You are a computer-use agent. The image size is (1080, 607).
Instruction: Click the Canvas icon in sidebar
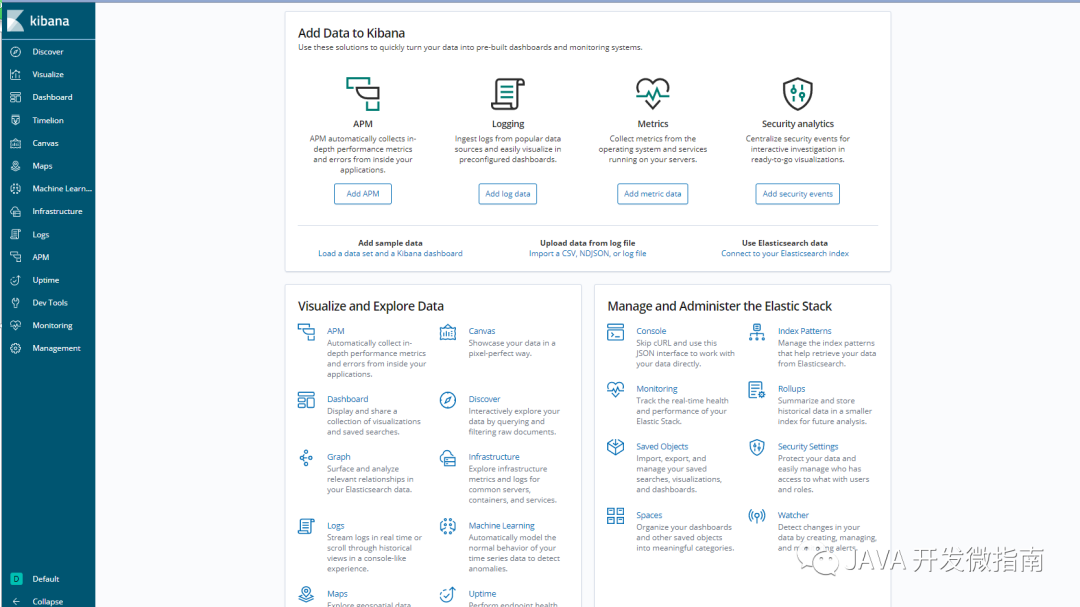click(x=16, y=143)
